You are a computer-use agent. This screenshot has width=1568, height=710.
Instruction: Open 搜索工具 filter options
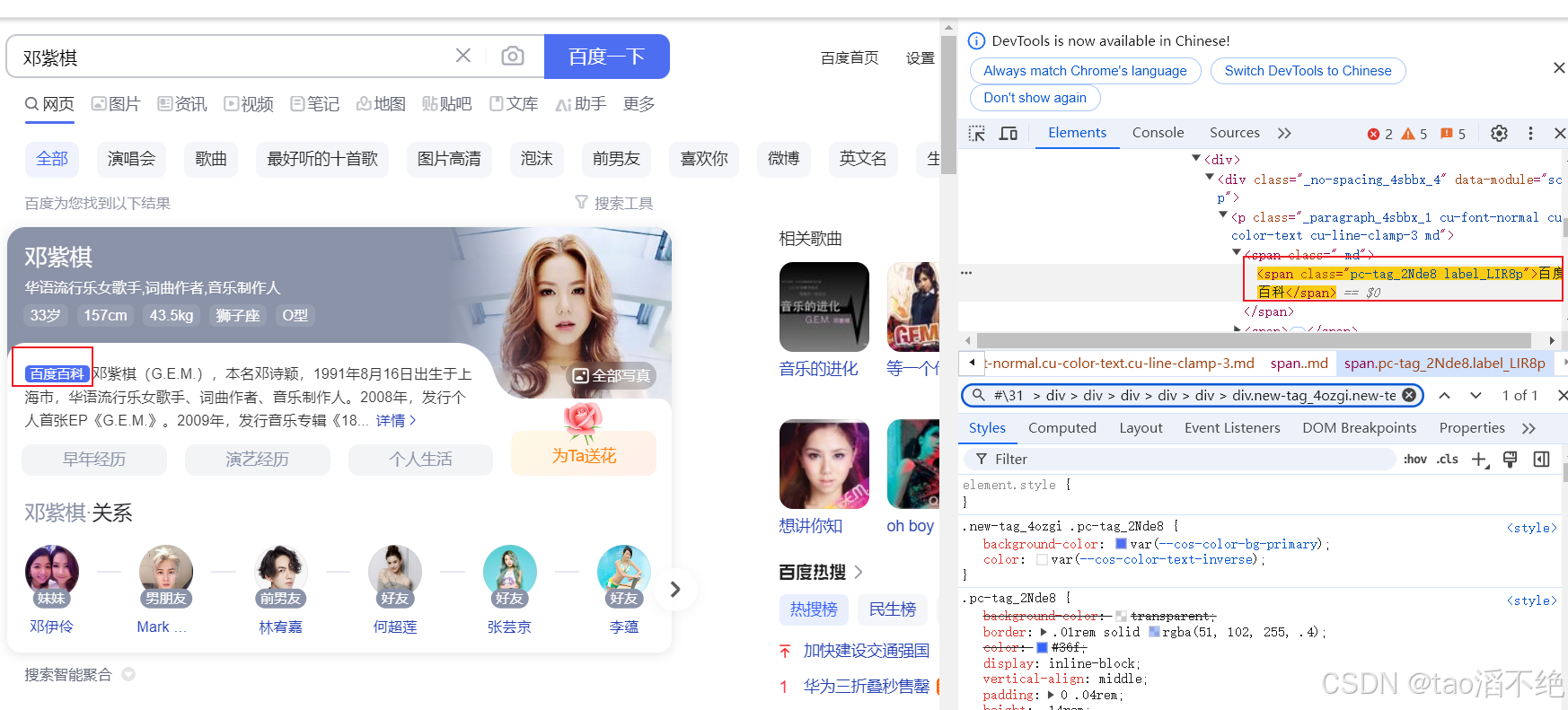point(614,203)
